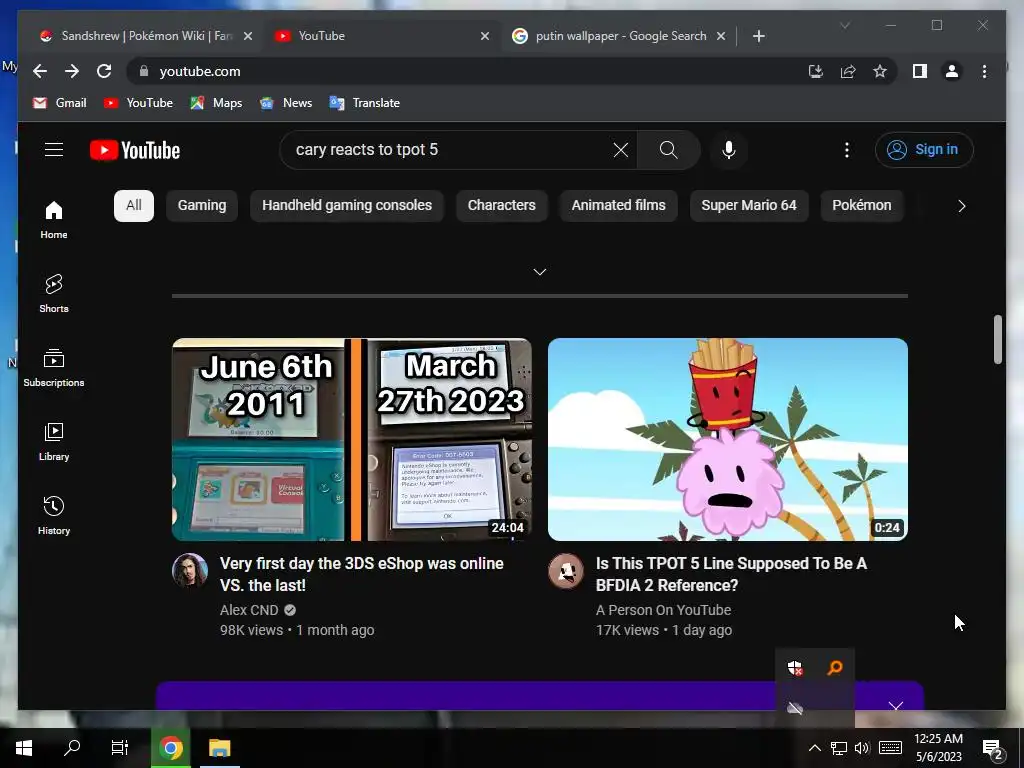
Task: Click the page vertical scrollbar thumb
Action: pos(997,340)
